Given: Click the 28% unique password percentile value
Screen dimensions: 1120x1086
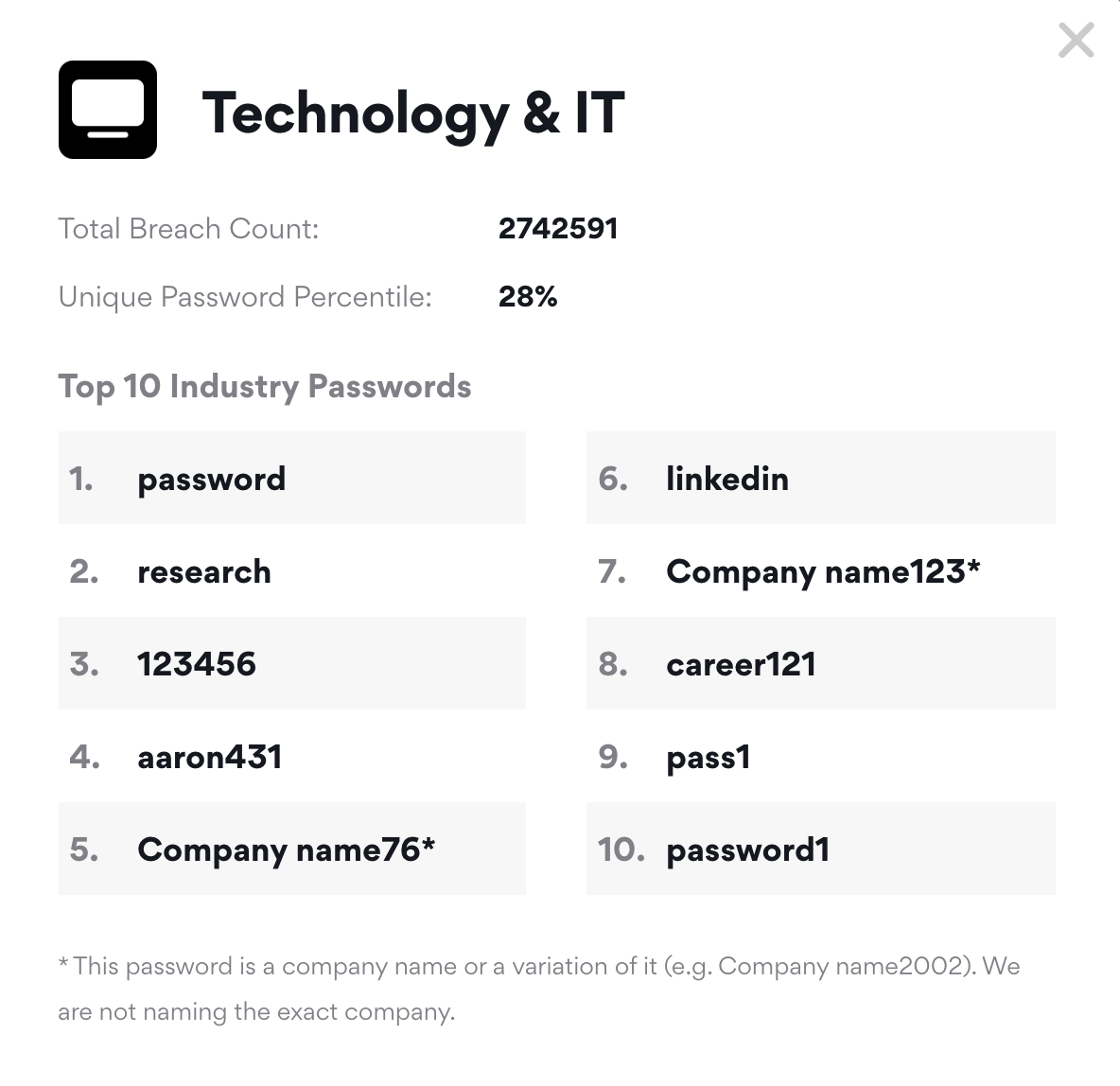Looking at the screenshot, I should [x=528, y=297].
